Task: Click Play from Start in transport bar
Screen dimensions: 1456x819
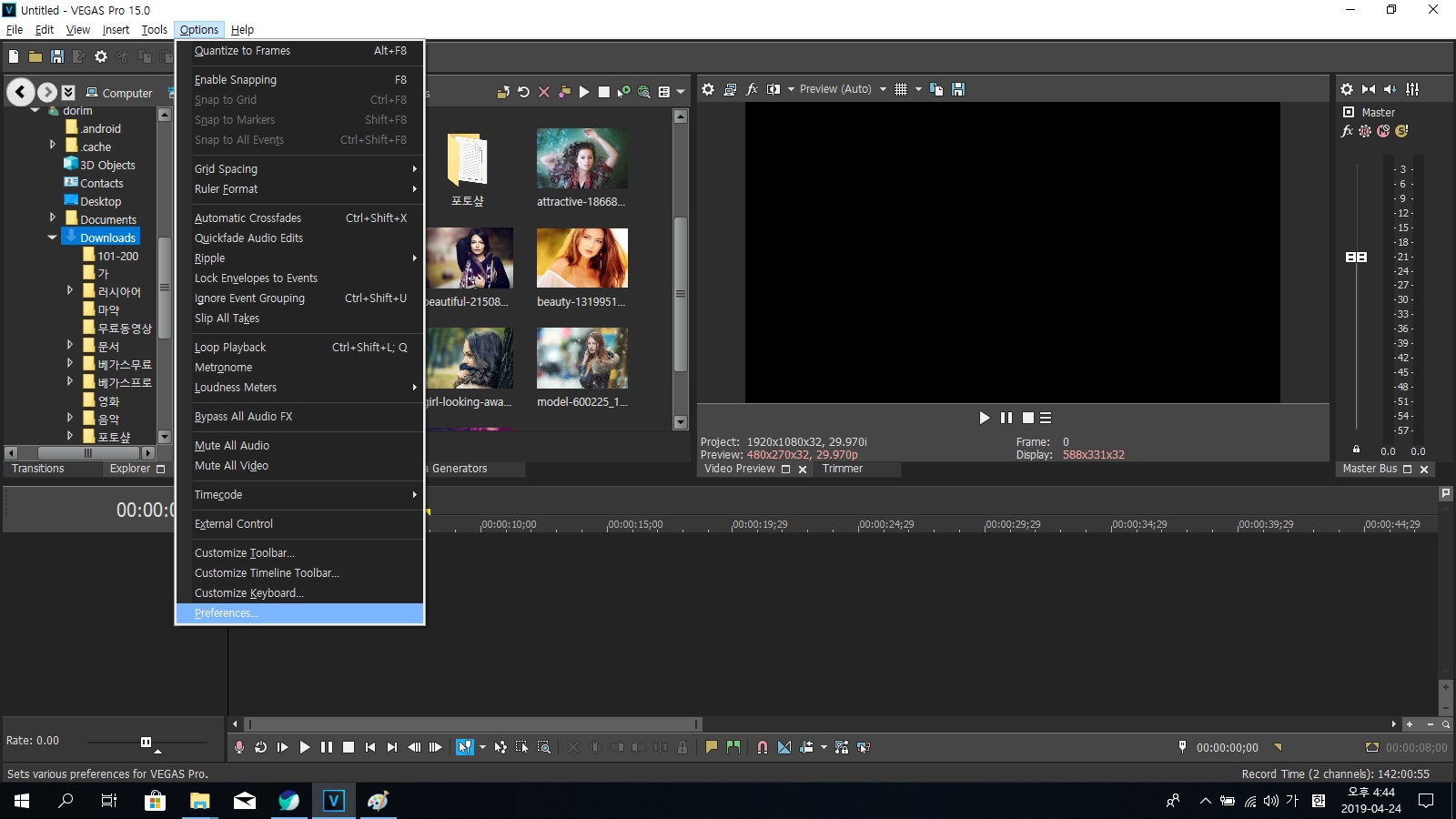Action: click(283, 747)
